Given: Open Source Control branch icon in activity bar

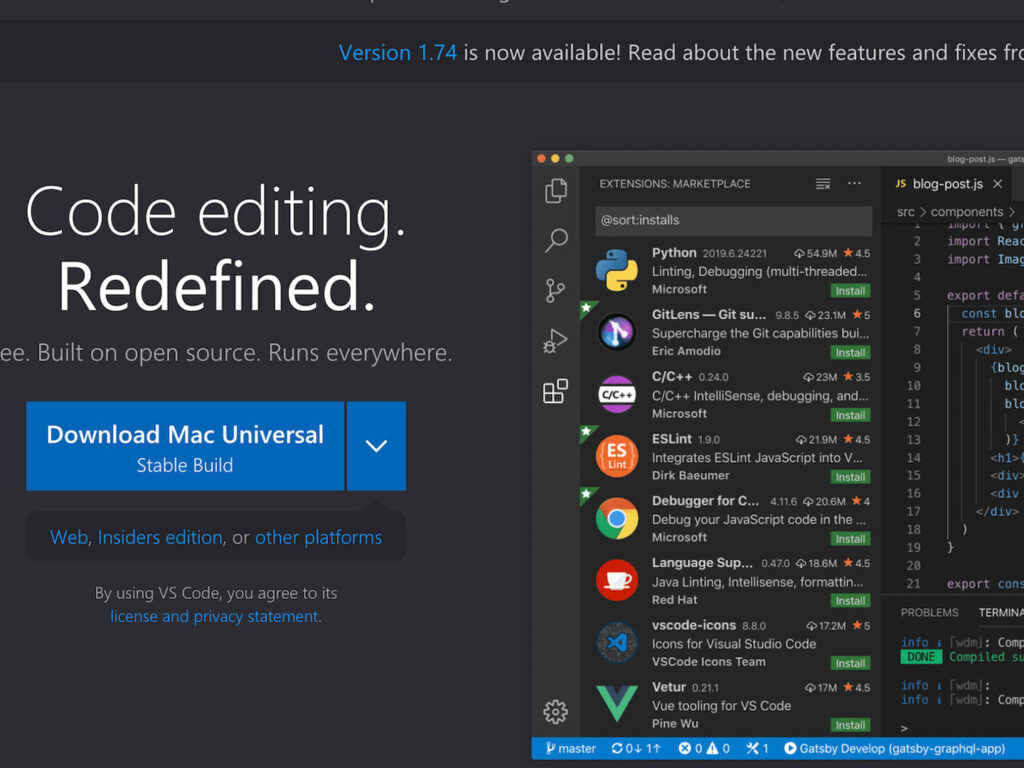Looking at the screenshot, I should (x=555, y=291).
